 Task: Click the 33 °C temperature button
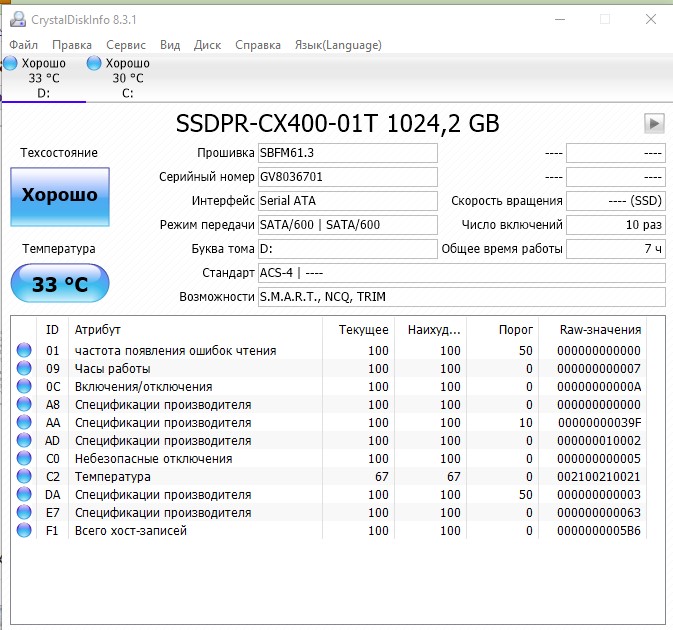pos(60,283)
